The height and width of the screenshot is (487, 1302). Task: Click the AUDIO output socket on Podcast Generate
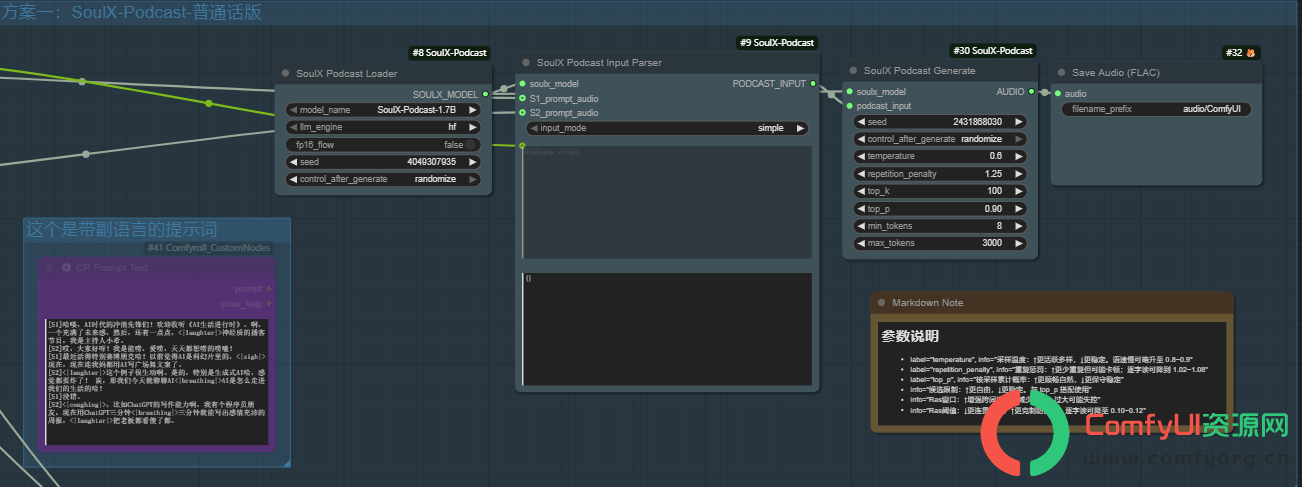coord(1032,91)
